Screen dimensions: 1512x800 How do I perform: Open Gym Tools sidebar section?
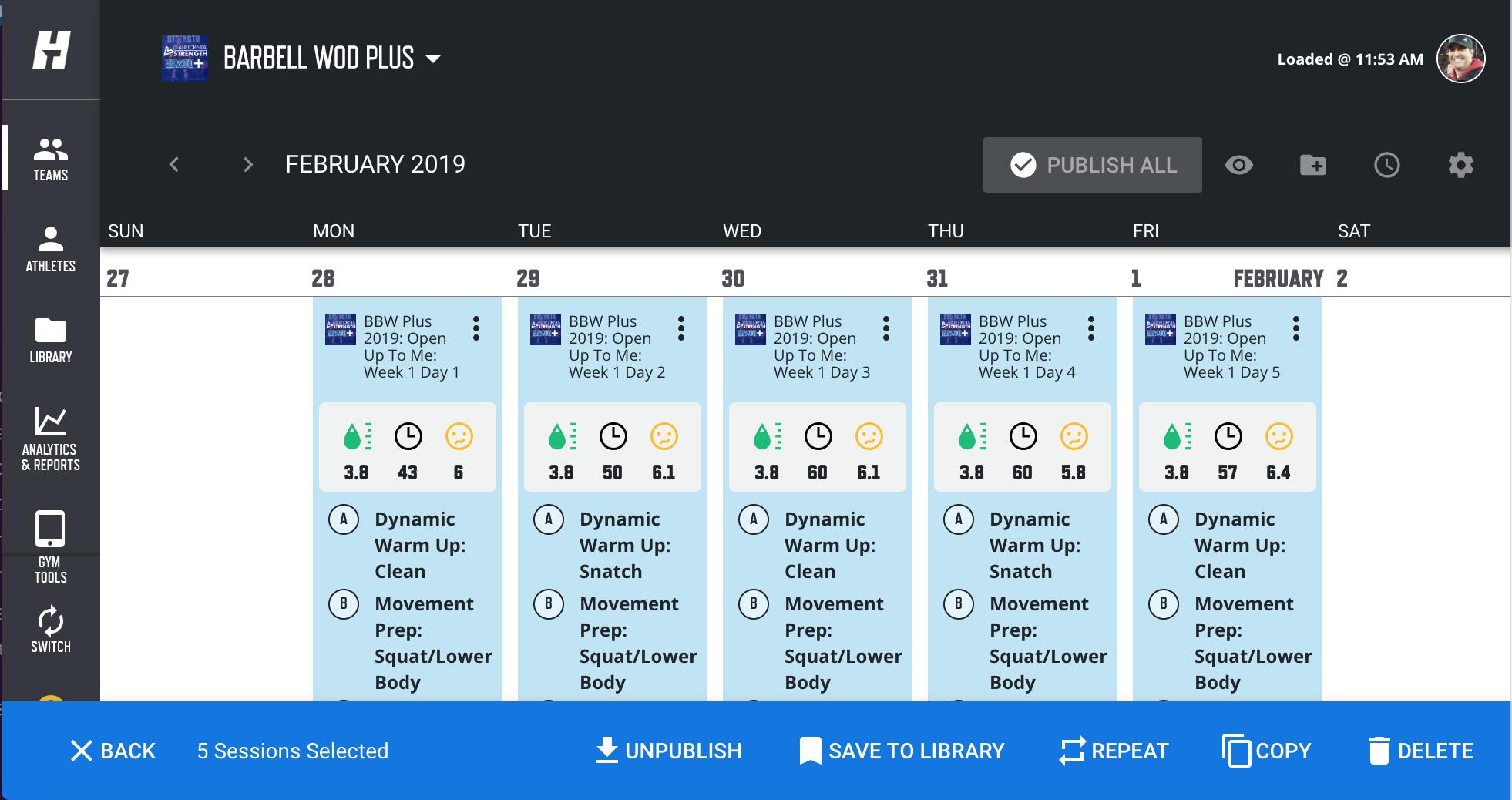(51, 546)
